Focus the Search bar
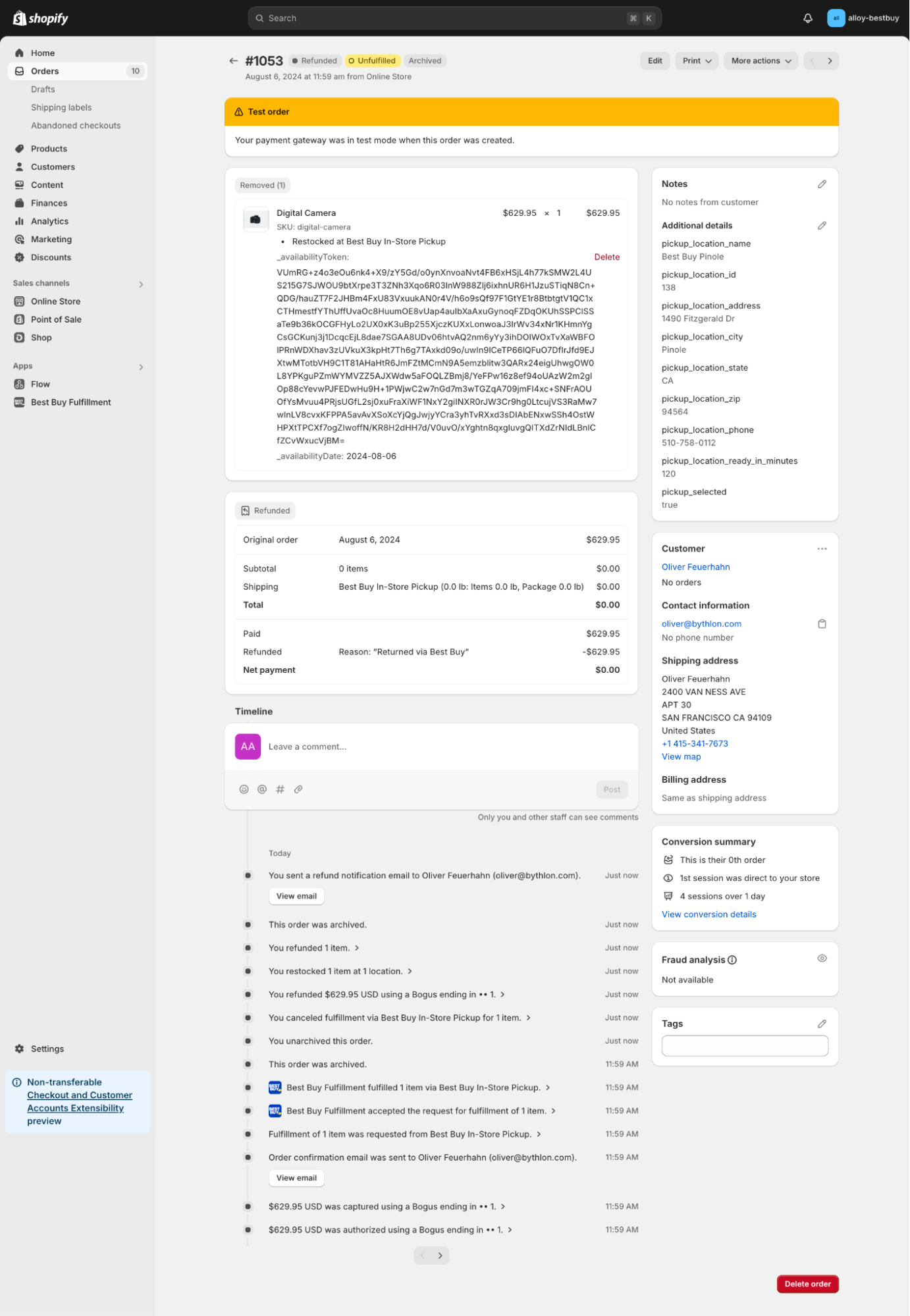Image resolution: width=910 pixels, height=1316 pixels. coord(454,18)
